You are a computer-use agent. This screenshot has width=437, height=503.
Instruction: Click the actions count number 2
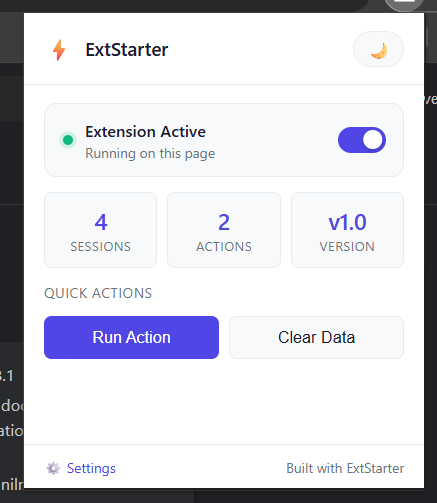click(x=224, y=222)
